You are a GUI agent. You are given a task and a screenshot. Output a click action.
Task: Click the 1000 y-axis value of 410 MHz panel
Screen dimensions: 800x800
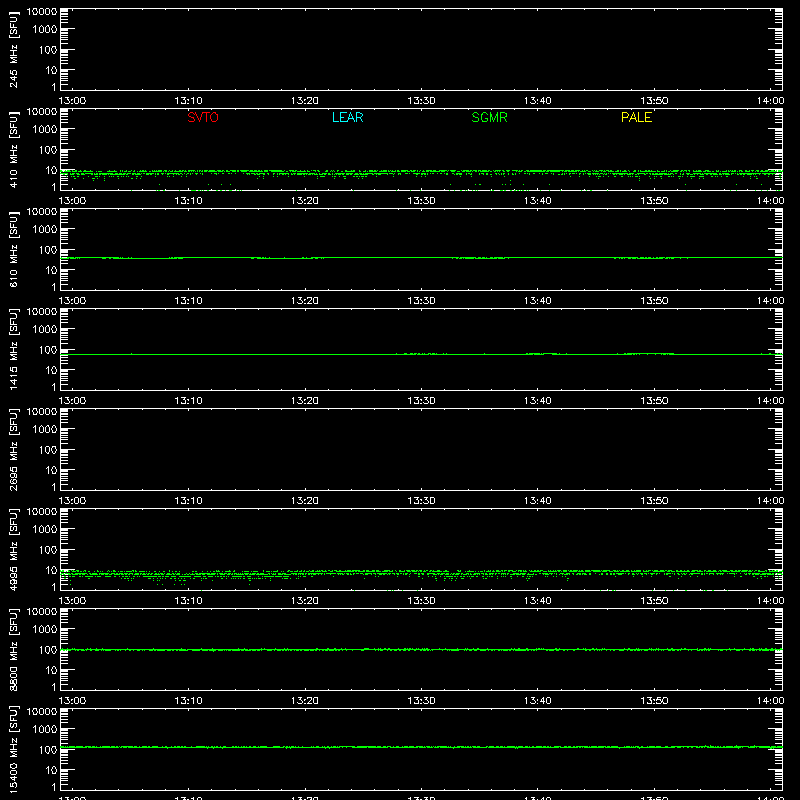tap(45, 130)
